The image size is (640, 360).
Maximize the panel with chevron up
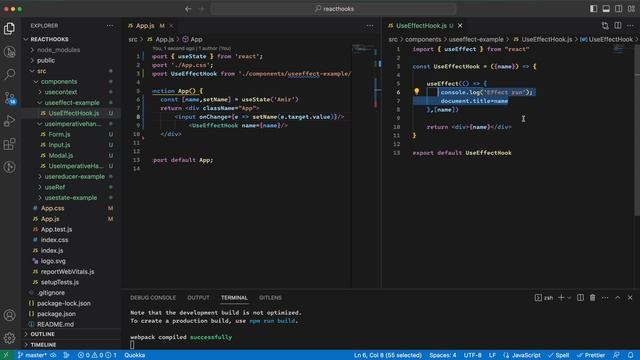tap(618, 298)
